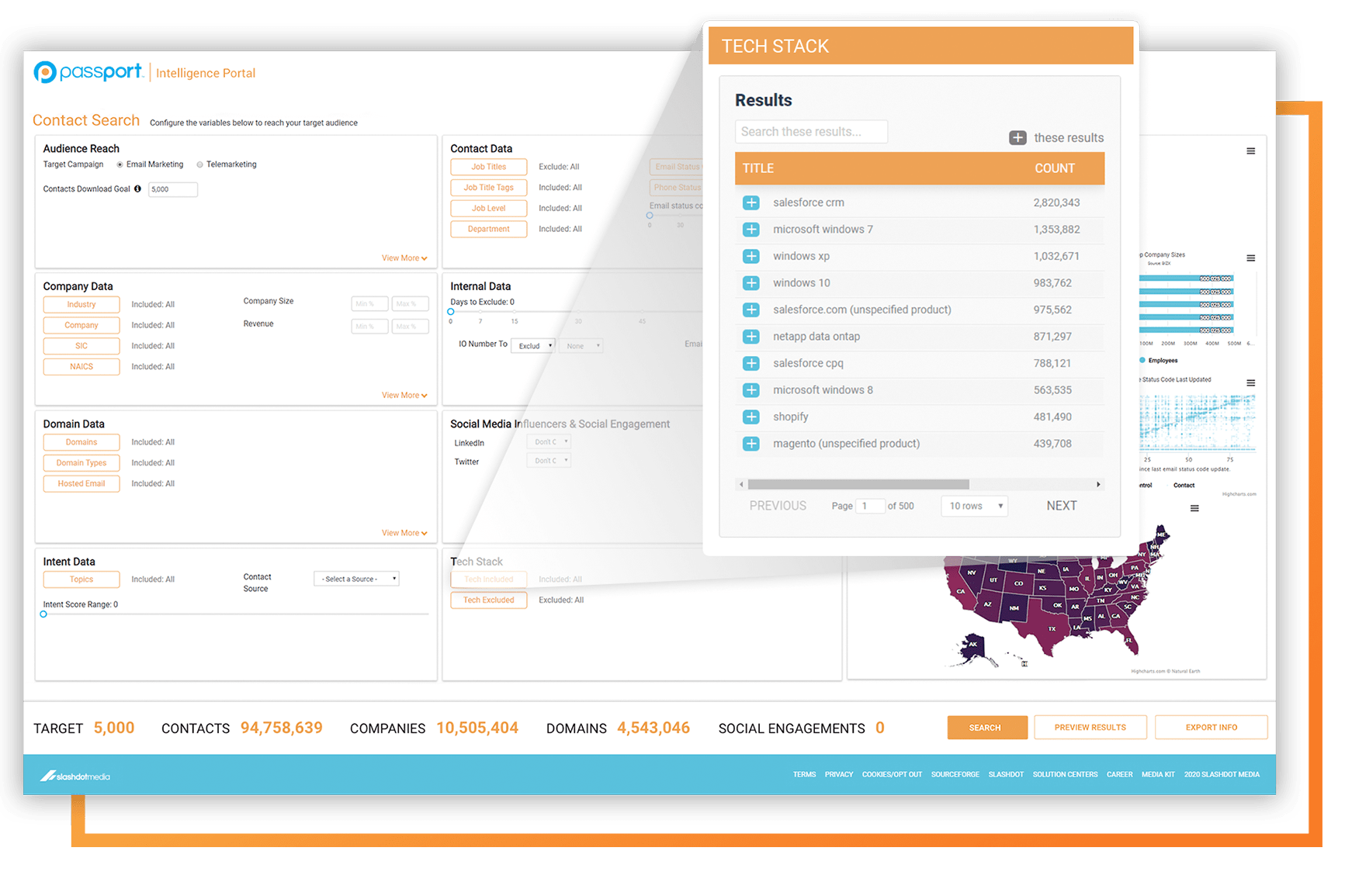Toggle Employees legend series in chart
The image size is (1345, 896).
coord(1159,360)
